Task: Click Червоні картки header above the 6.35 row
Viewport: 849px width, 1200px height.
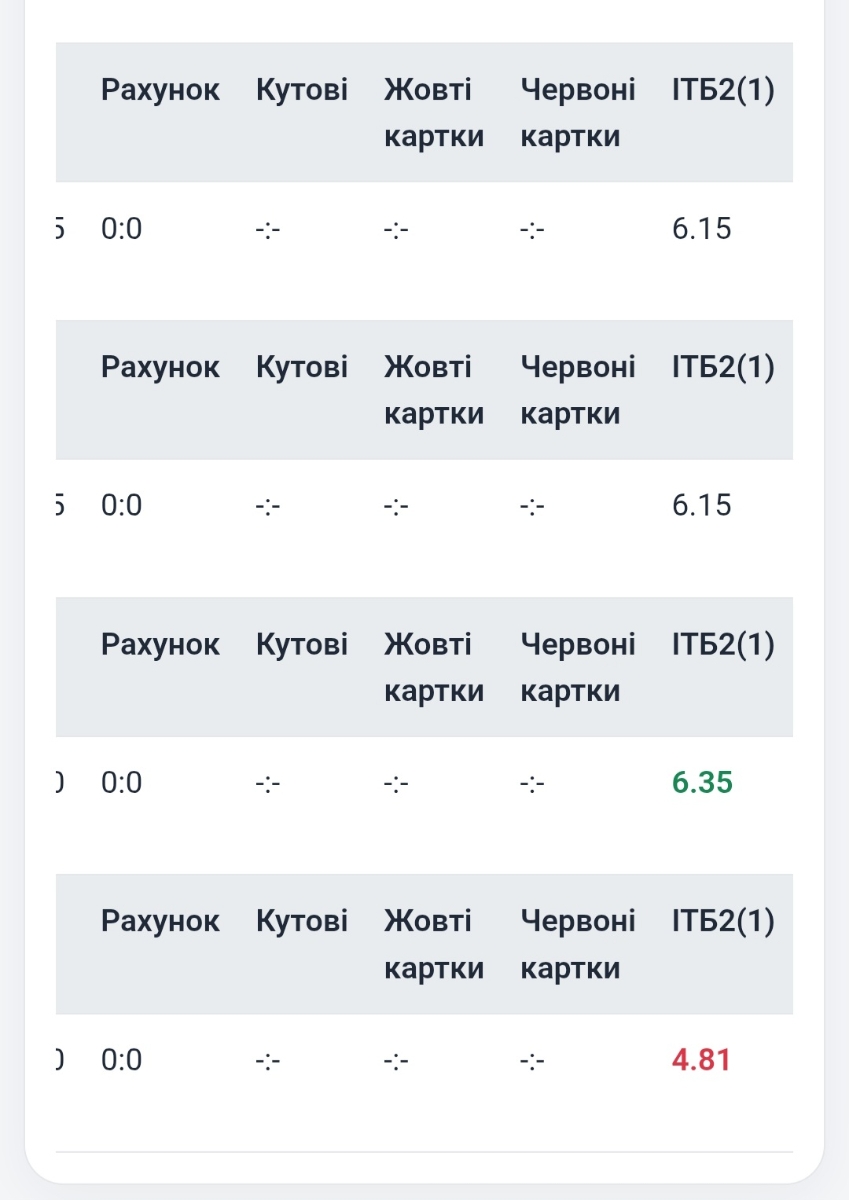Action: click(577, 667)
